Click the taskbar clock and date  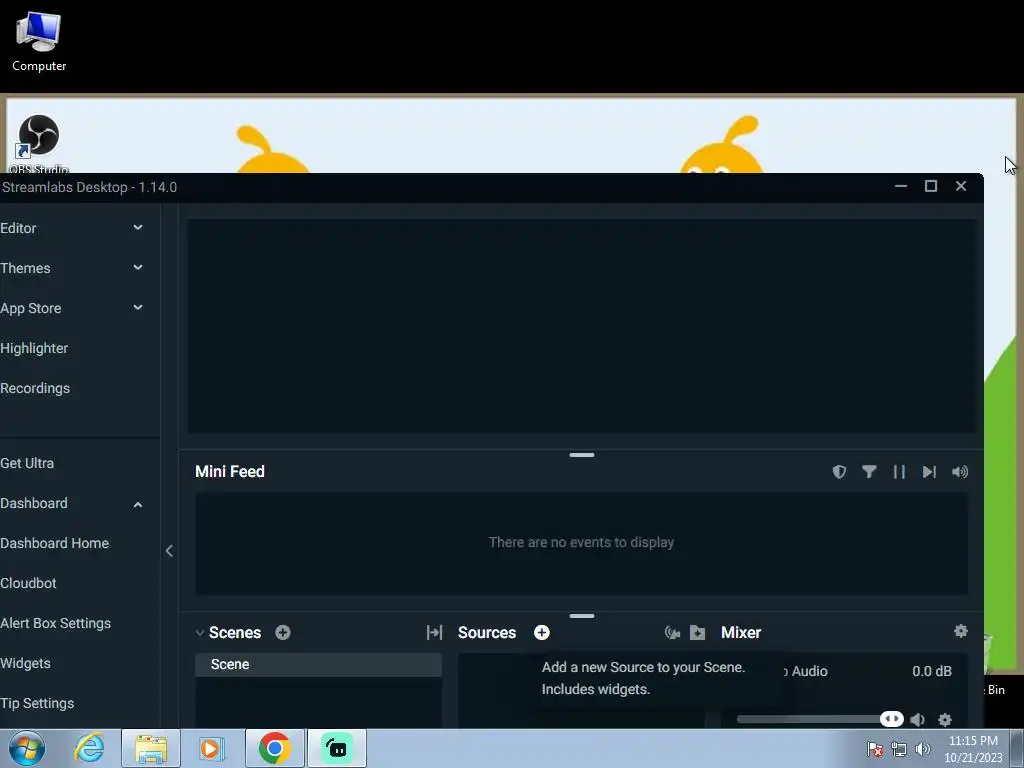(973, 749)
